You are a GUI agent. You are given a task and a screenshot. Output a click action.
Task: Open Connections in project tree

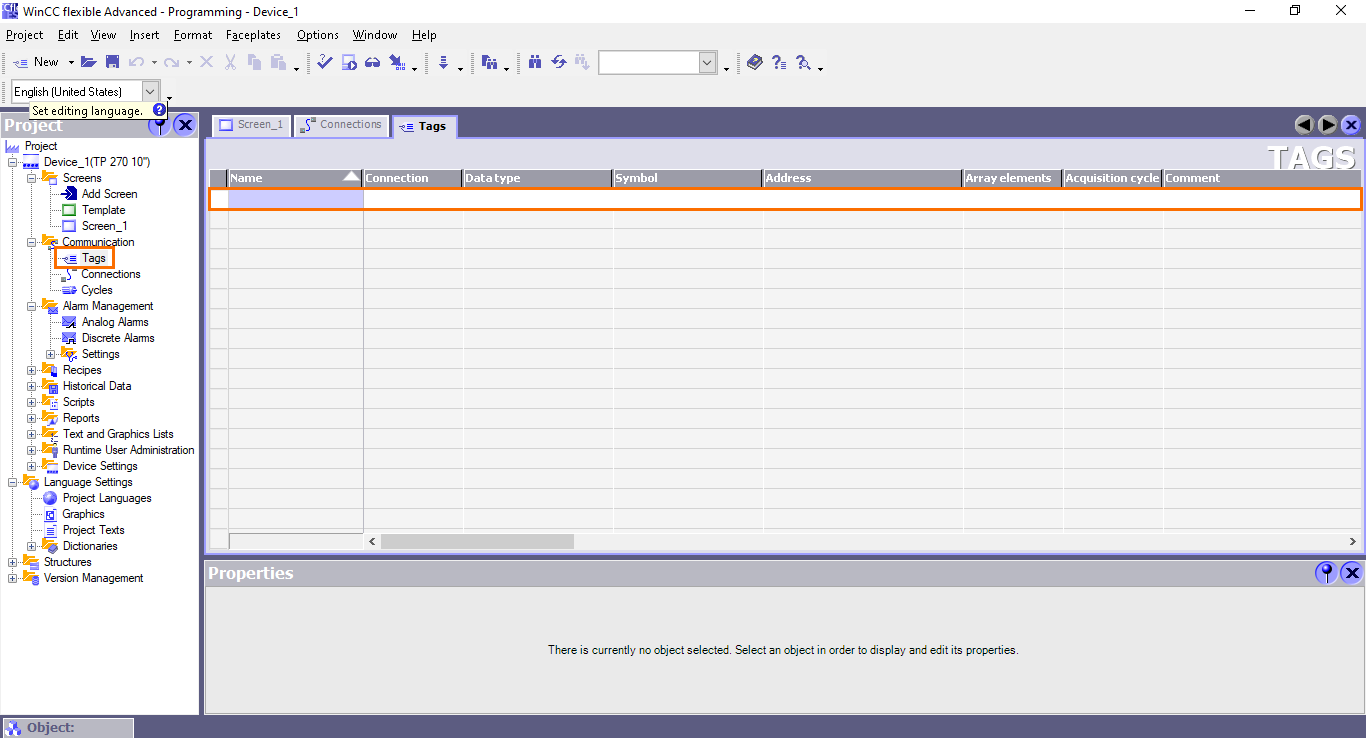(x=110, y=274)
